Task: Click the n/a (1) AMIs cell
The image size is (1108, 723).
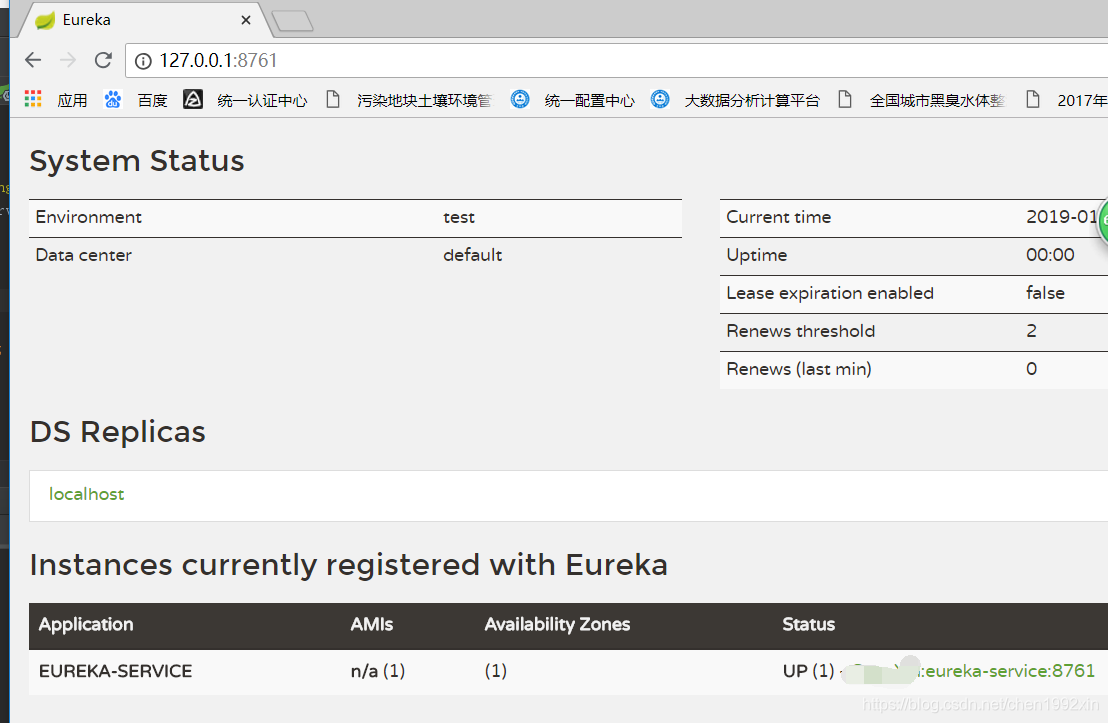Action: (378, 671)
